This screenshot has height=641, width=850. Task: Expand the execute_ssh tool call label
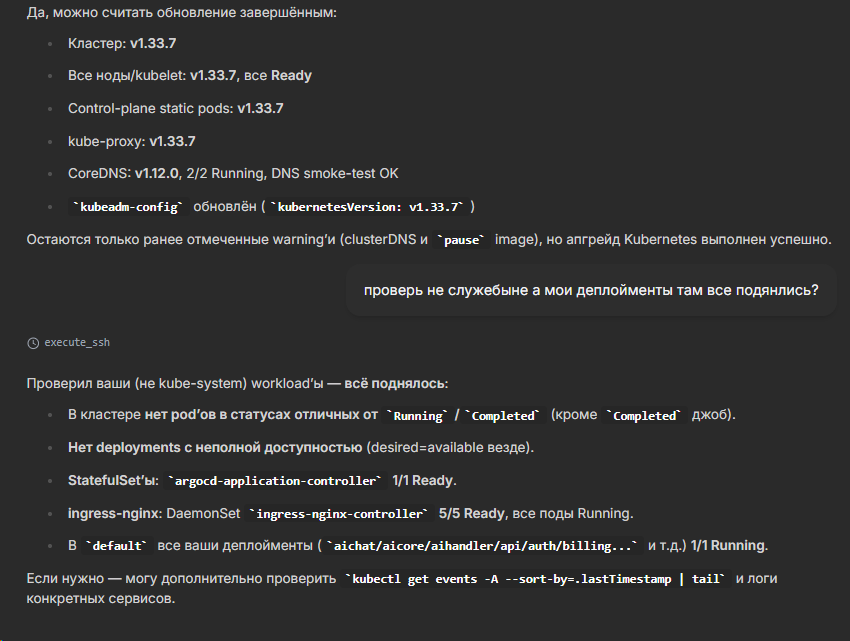pyautogui.click(x=77, y=342)
